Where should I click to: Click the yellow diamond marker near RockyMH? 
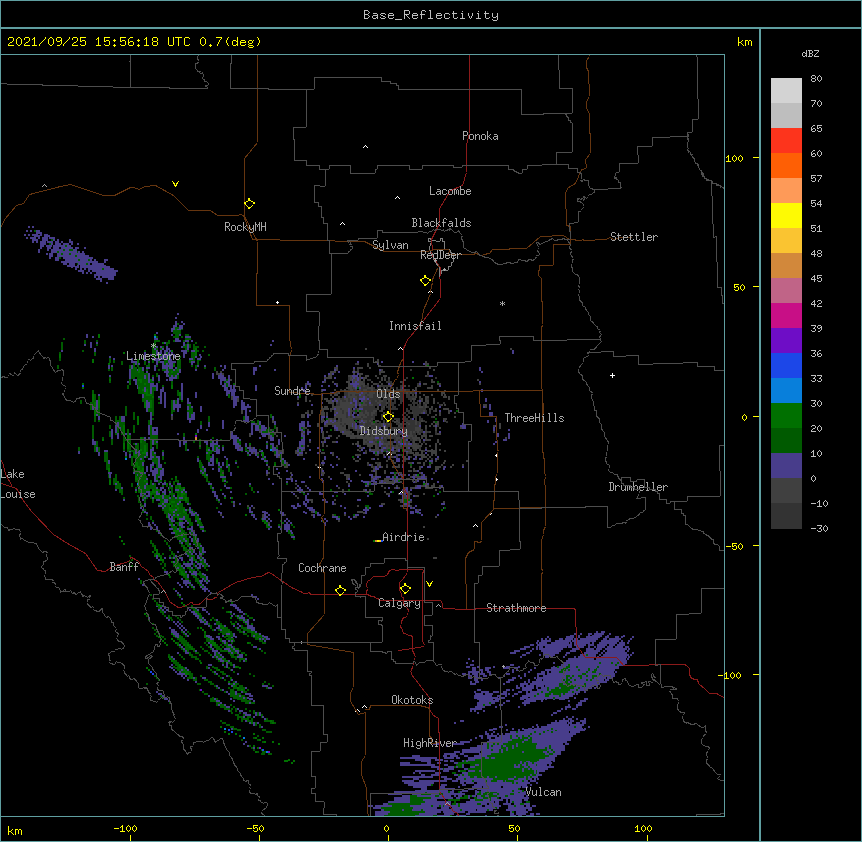click(249, 204)
